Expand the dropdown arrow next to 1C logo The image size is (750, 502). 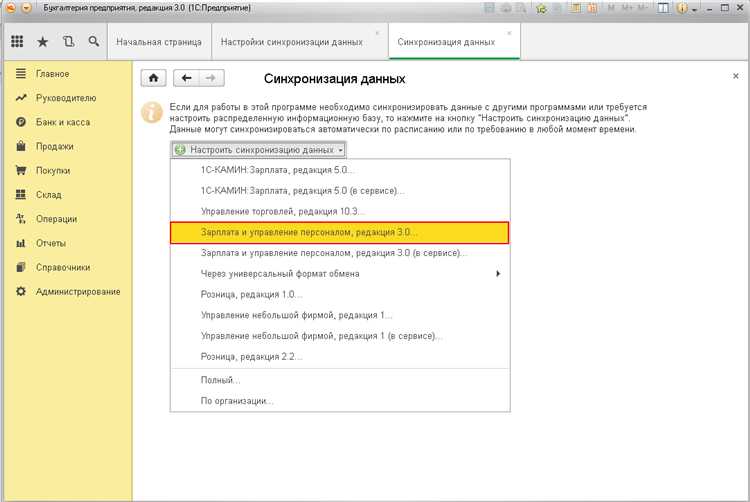[27, 8]
